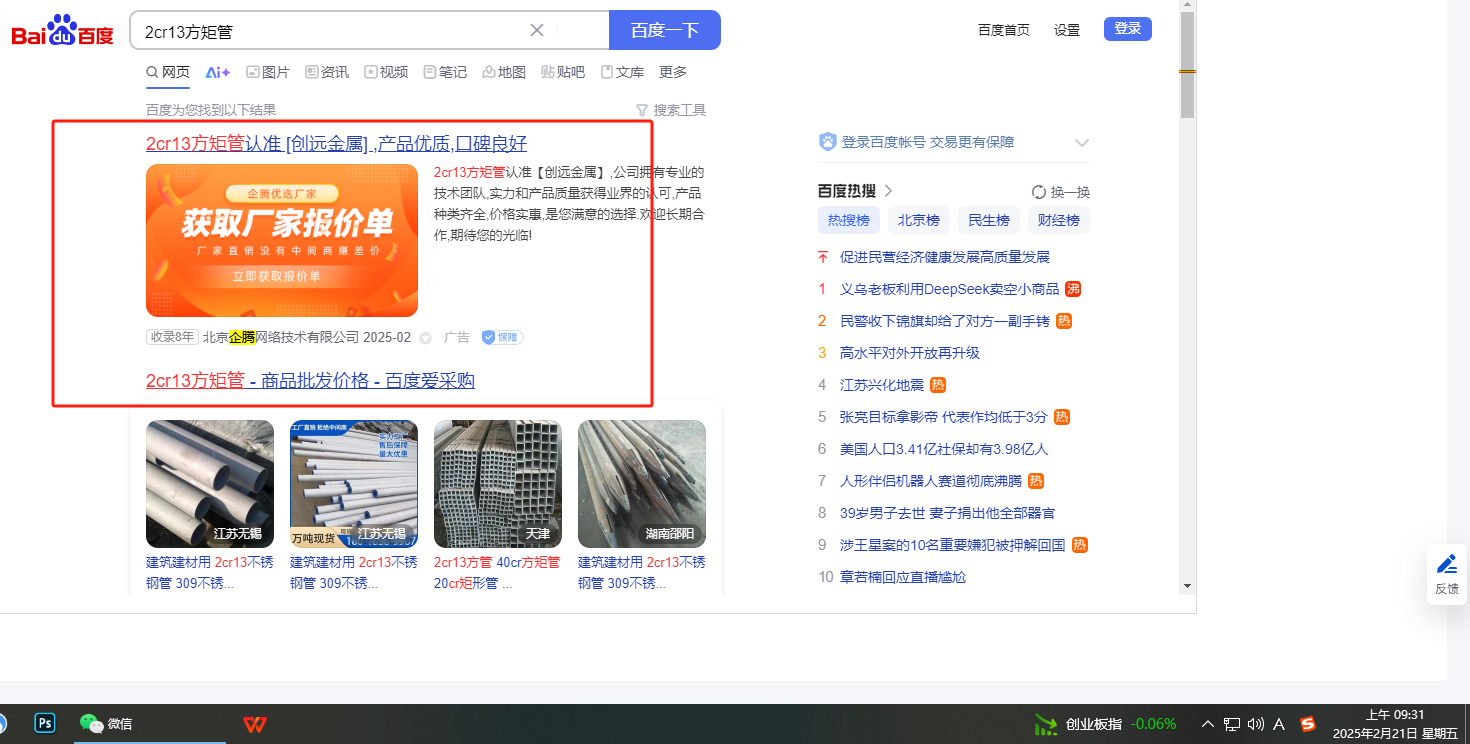1470x744 pixels.
Task: Open 美国人口3.41亿社保却有3.98亿人 topic
Action: [x=944, y=449]
